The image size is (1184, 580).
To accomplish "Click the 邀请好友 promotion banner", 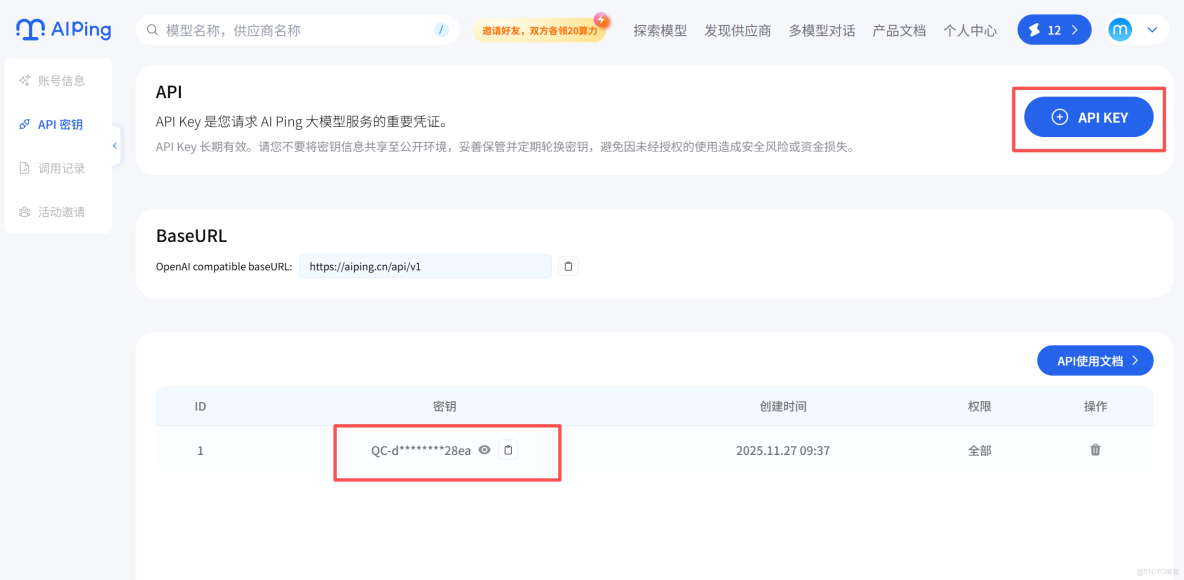I will tap(541, 29).
